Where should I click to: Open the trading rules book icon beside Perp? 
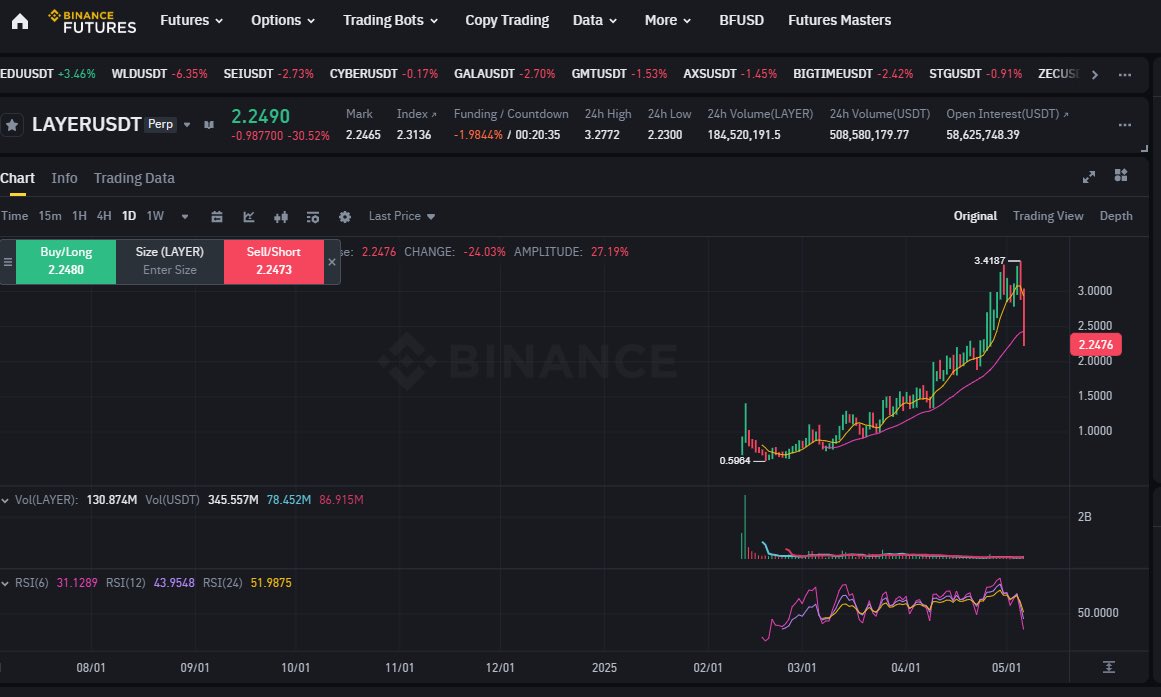209,124
